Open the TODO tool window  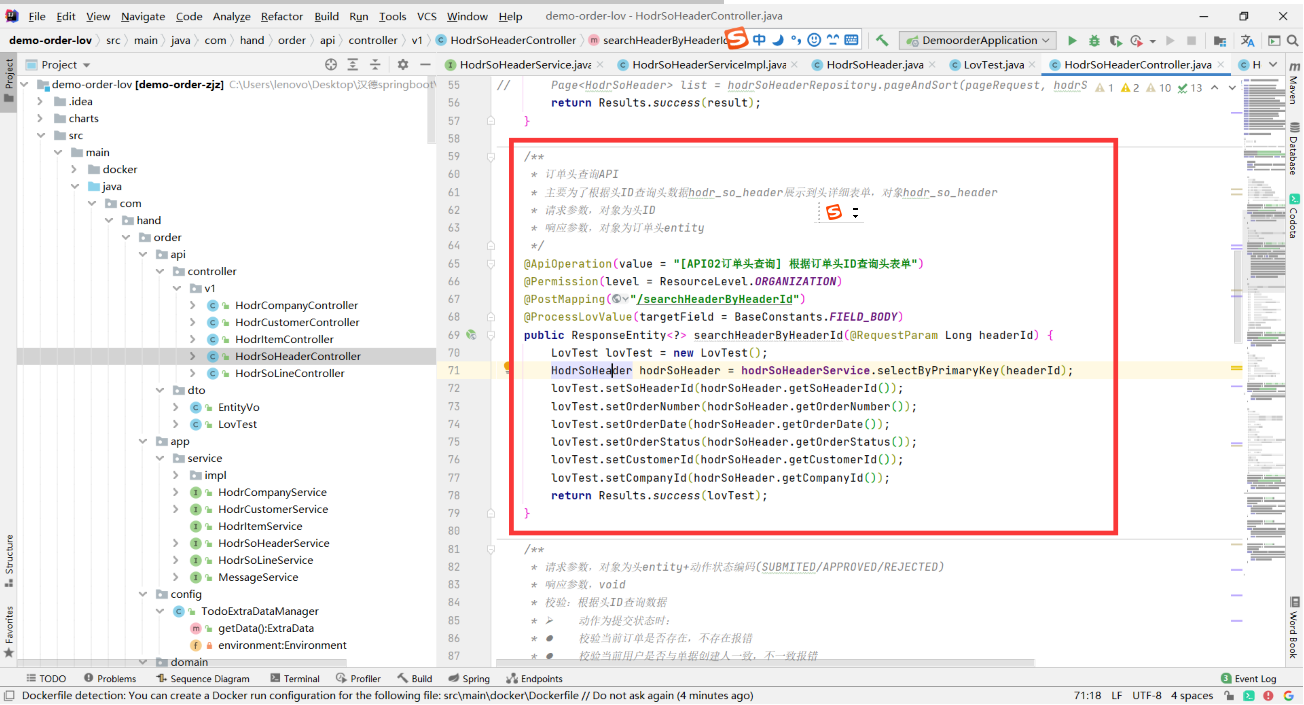45,678
